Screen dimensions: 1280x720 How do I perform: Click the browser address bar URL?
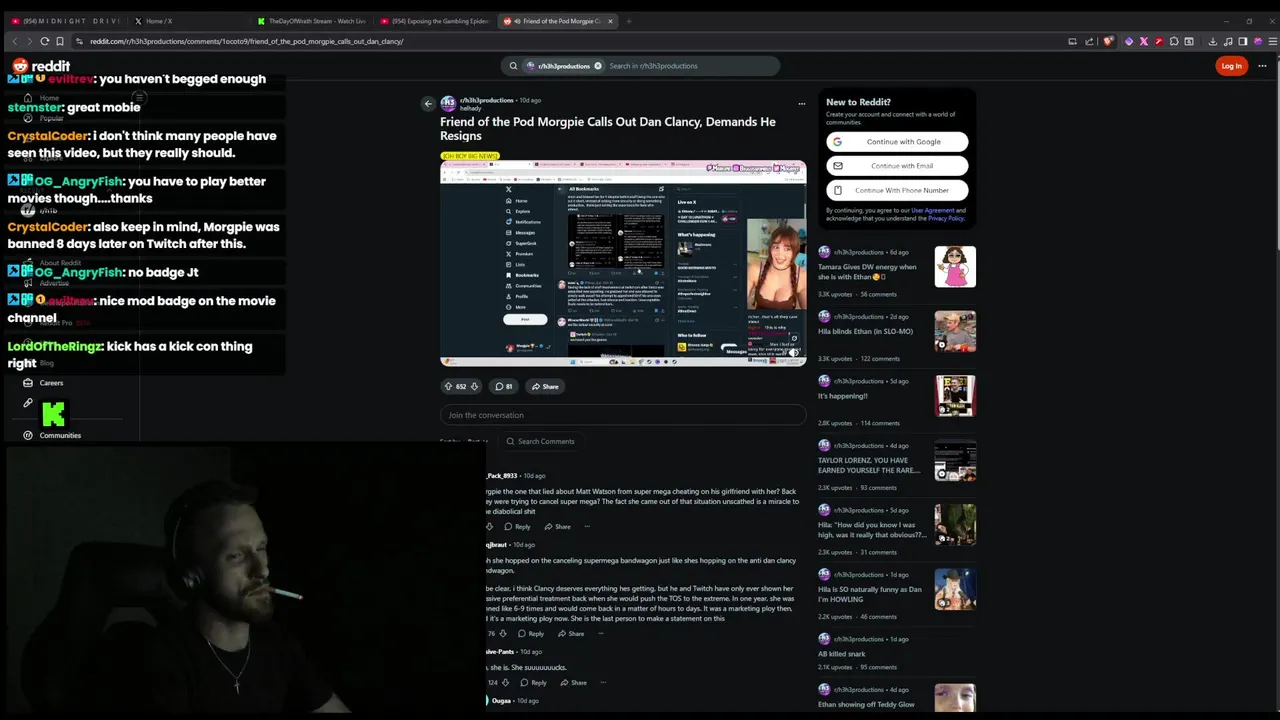click(246, 41)
